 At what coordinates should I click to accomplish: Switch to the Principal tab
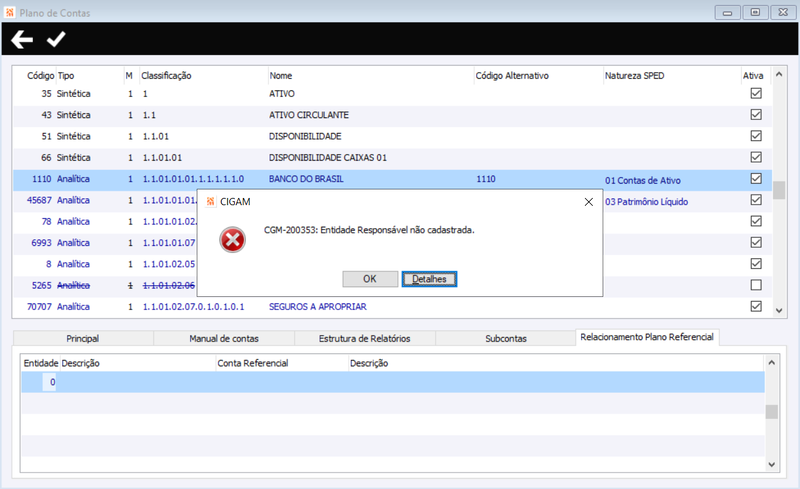[83, 338]
